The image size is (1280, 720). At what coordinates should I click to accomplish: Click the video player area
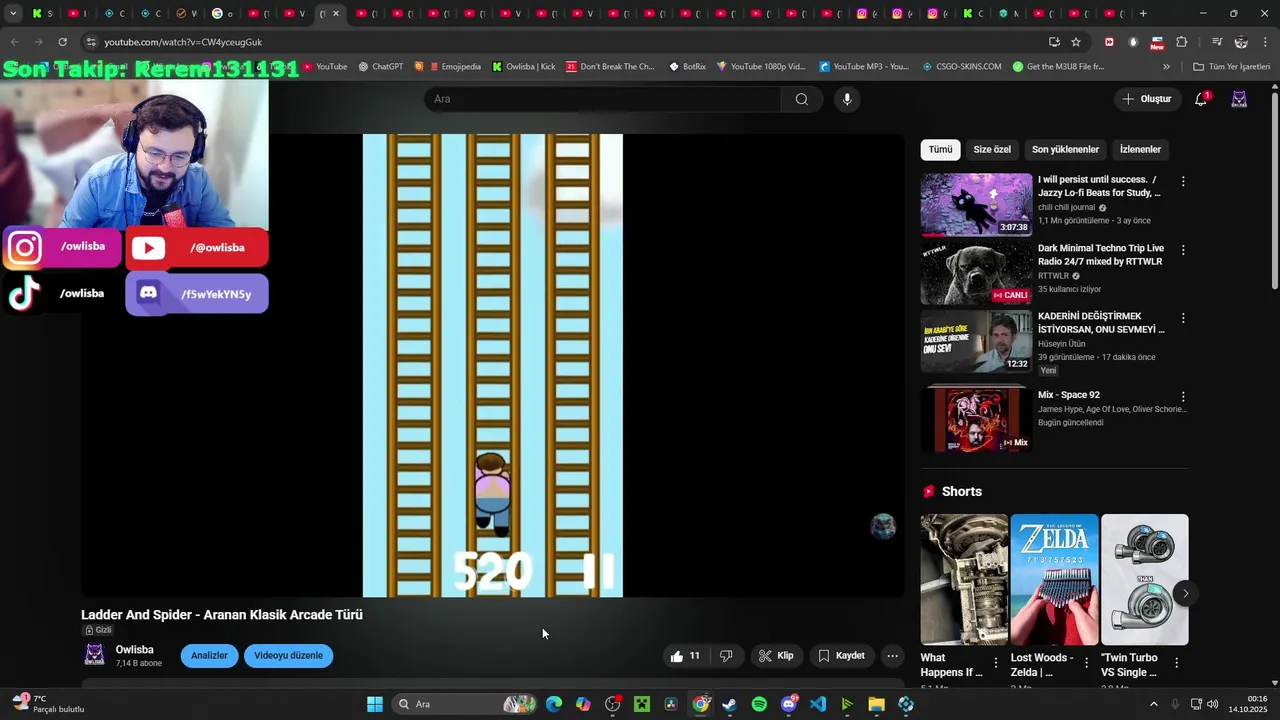pyautogui.click(x=493, y=365)
